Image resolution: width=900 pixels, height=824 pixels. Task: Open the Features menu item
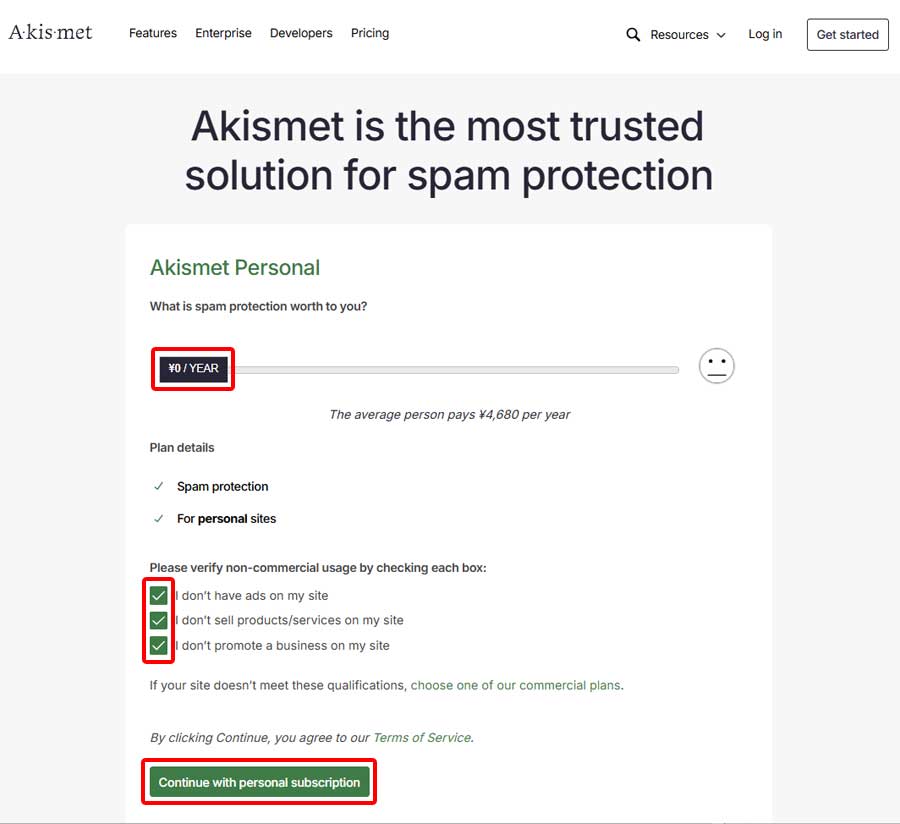pyautogui.click(x=153, y=33)
